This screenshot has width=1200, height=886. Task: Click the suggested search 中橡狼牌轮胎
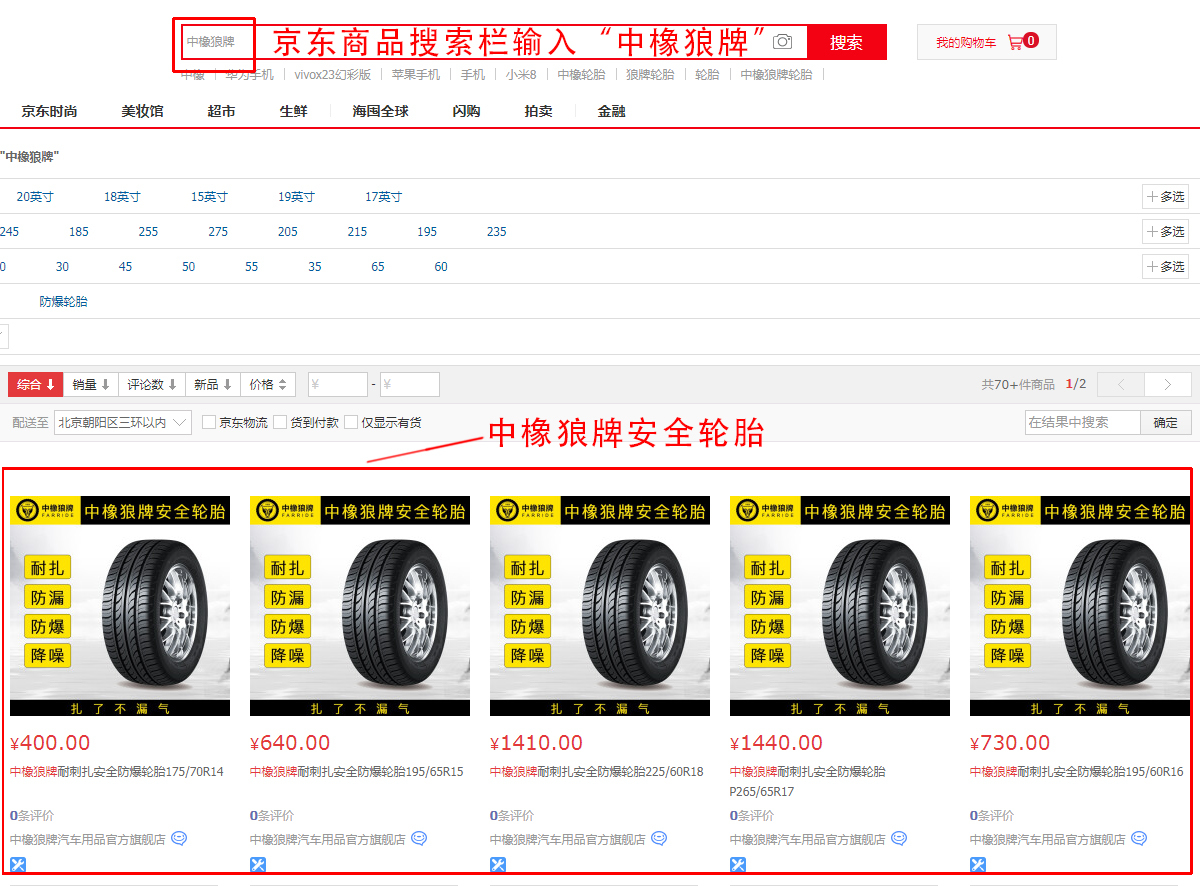click(x=777, y=74)
